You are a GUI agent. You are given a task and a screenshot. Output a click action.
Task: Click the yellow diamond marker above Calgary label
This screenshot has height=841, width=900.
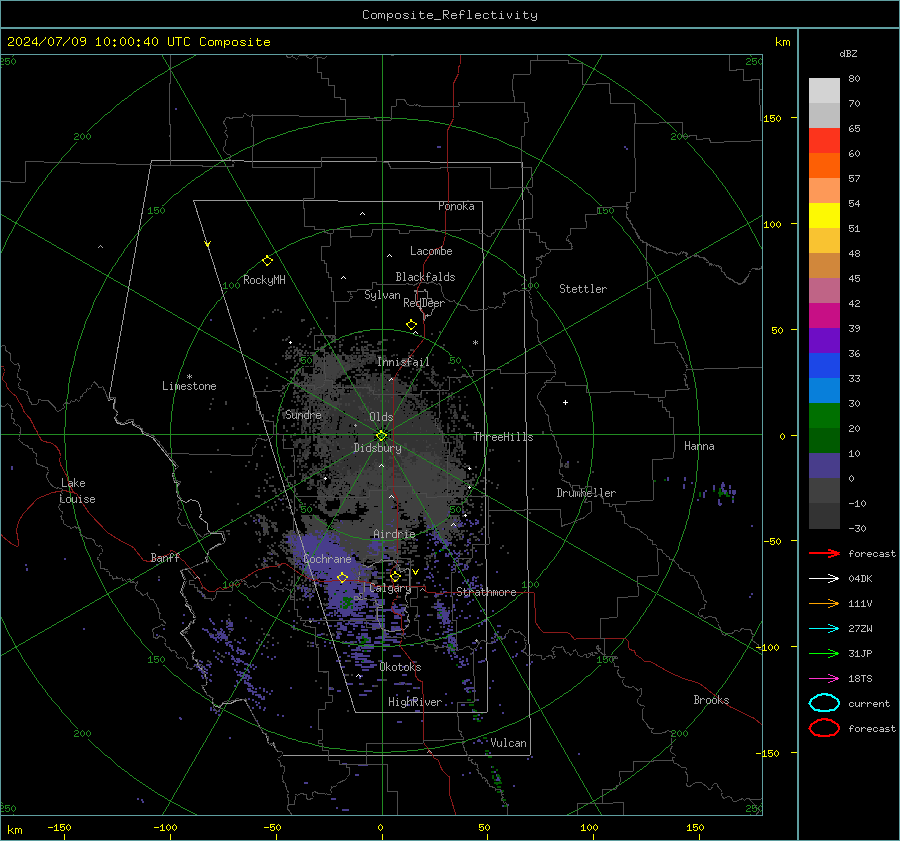click(x=395, y=576)
